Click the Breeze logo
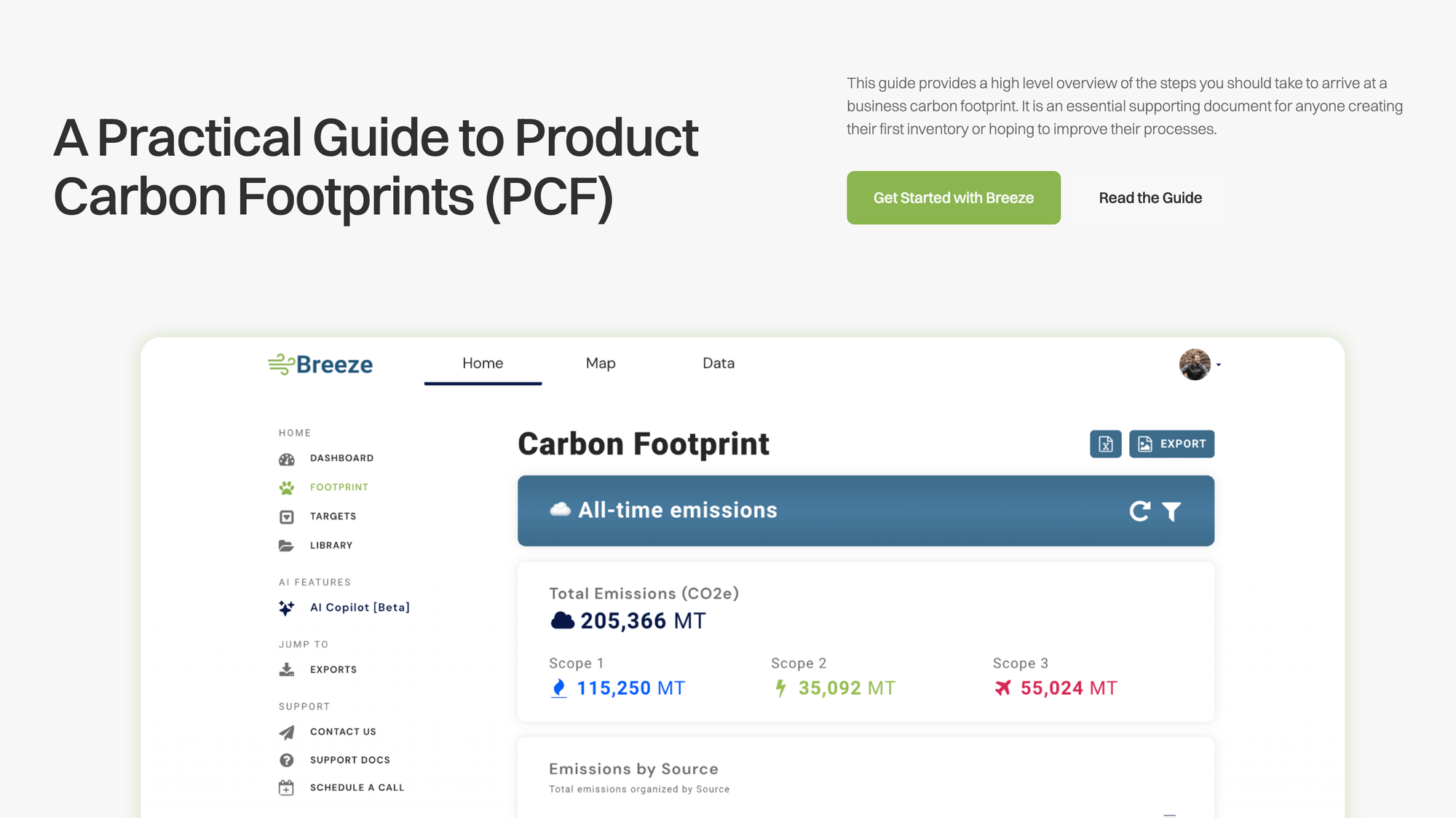1456x818 pixels. pyautogui.click(x=320, y=364)
